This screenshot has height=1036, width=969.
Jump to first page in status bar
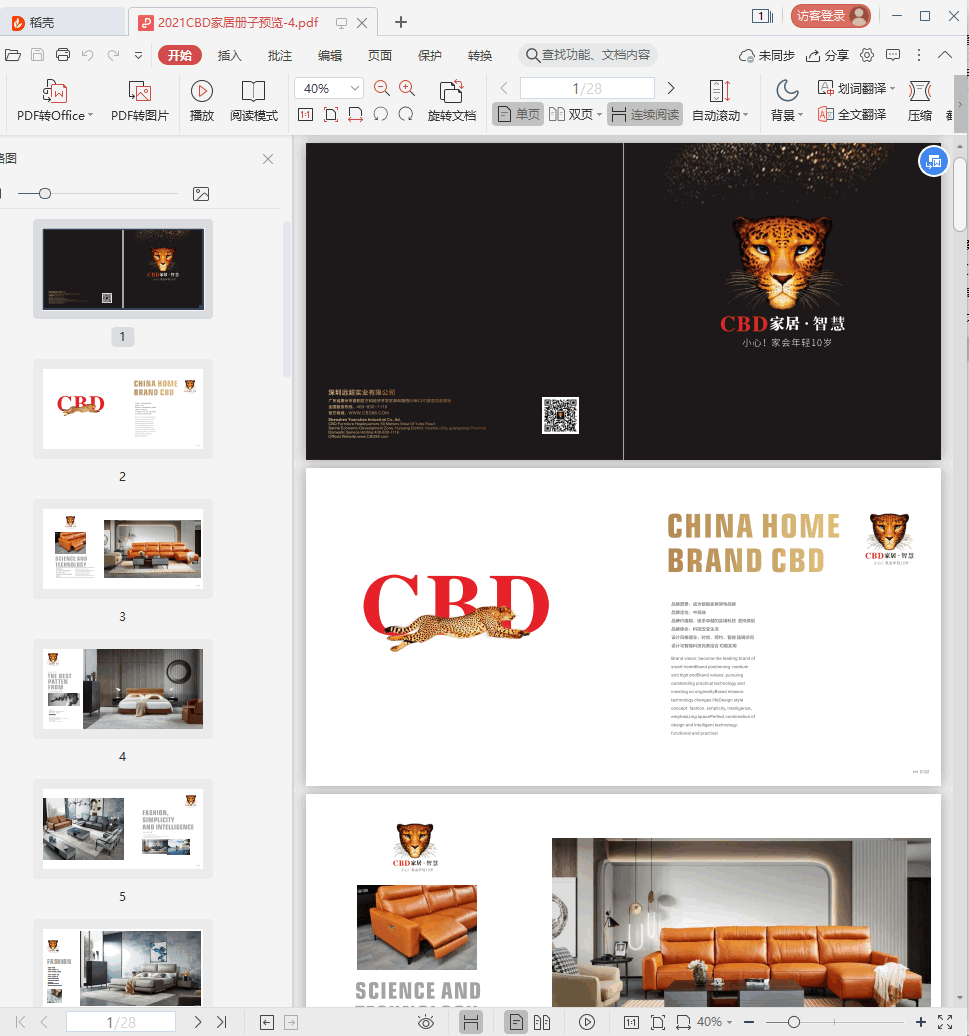coord(20,1022)
